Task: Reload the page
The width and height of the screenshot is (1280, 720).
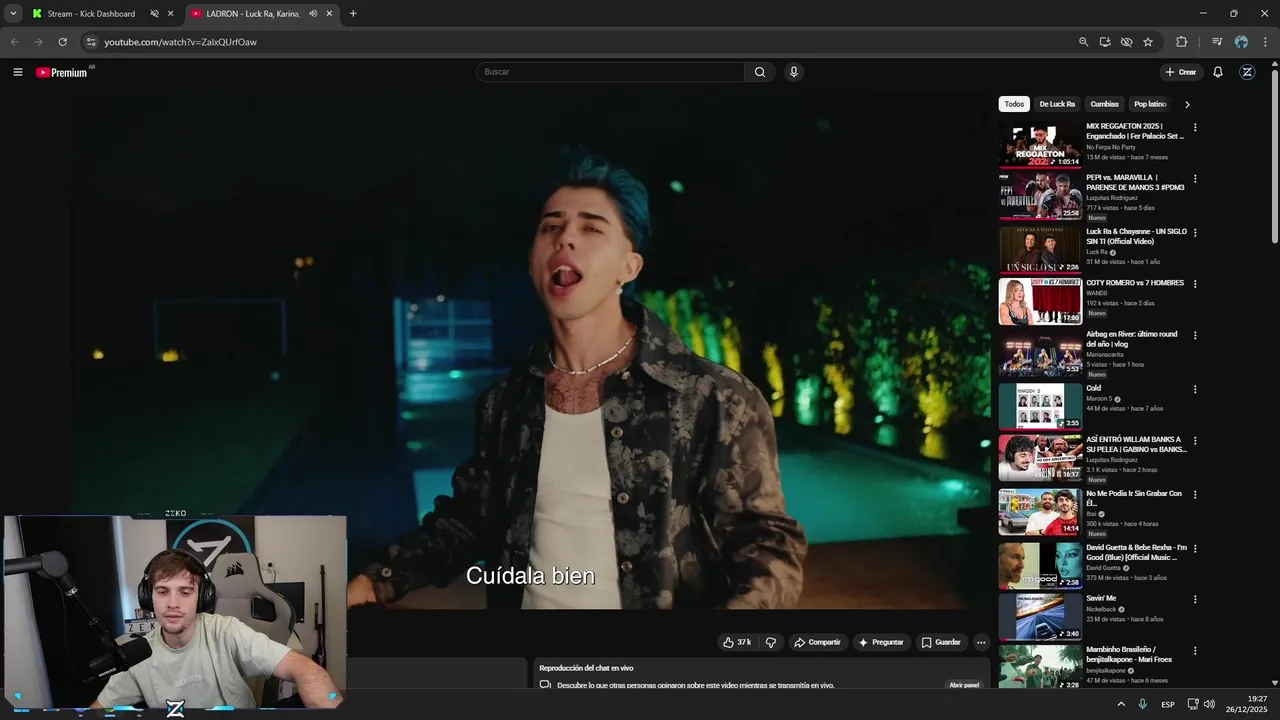Action: tap(62, 42)
